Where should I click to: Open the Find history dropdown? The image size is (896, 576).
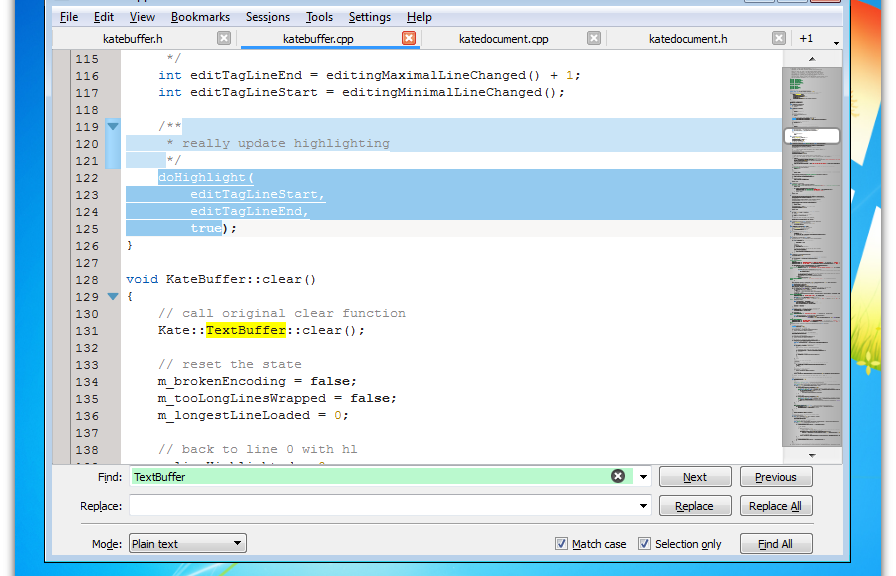[643, 477]
